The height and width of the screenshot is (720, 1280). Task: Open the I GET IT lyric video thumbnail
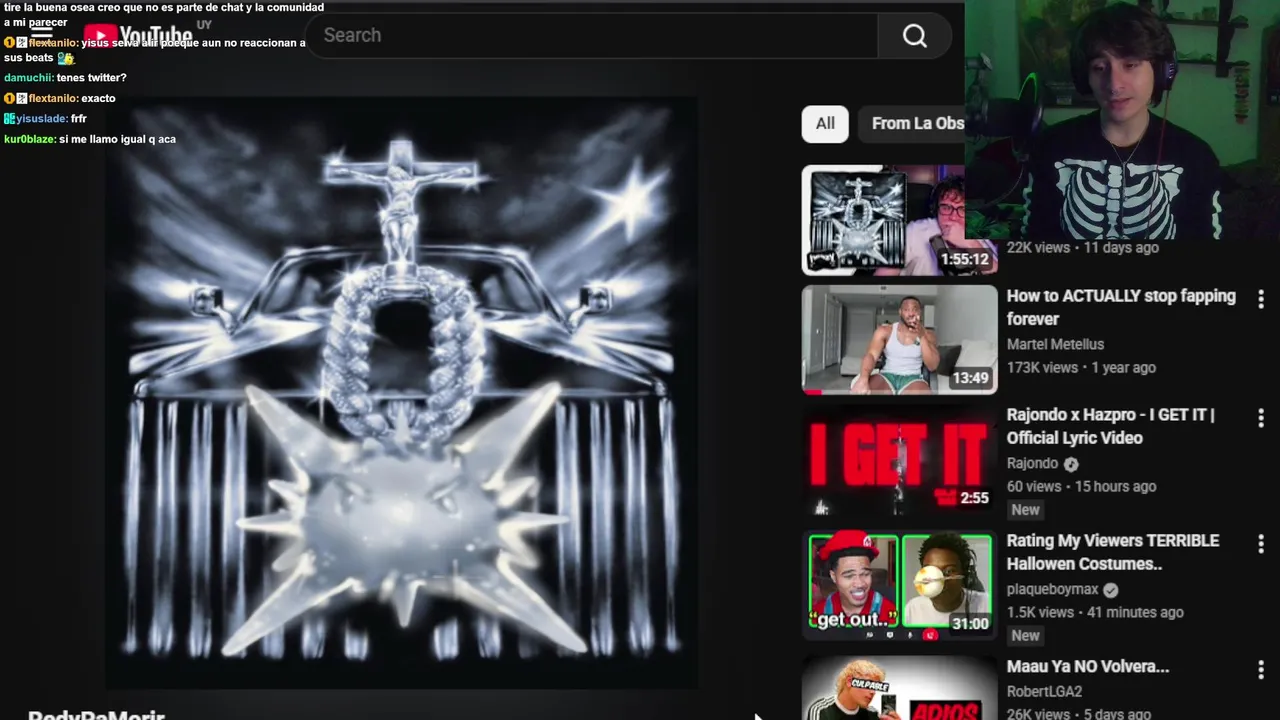pos(899,459)
